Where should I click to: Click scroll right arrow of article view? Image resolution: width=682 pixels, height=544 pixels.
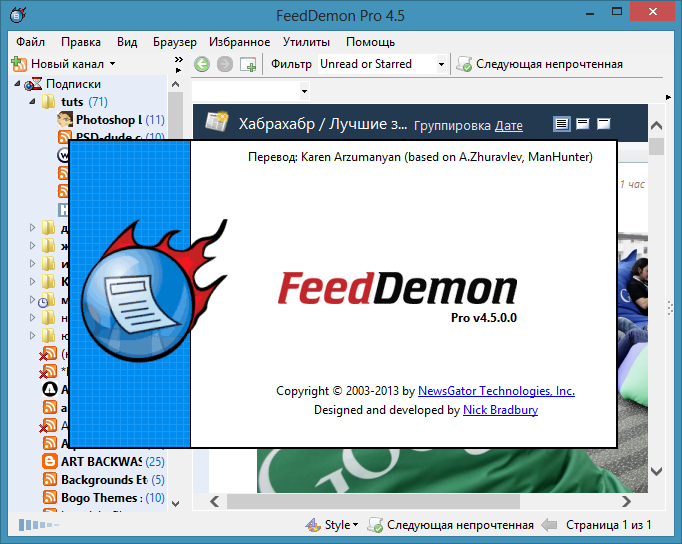[x=626, y=501]
